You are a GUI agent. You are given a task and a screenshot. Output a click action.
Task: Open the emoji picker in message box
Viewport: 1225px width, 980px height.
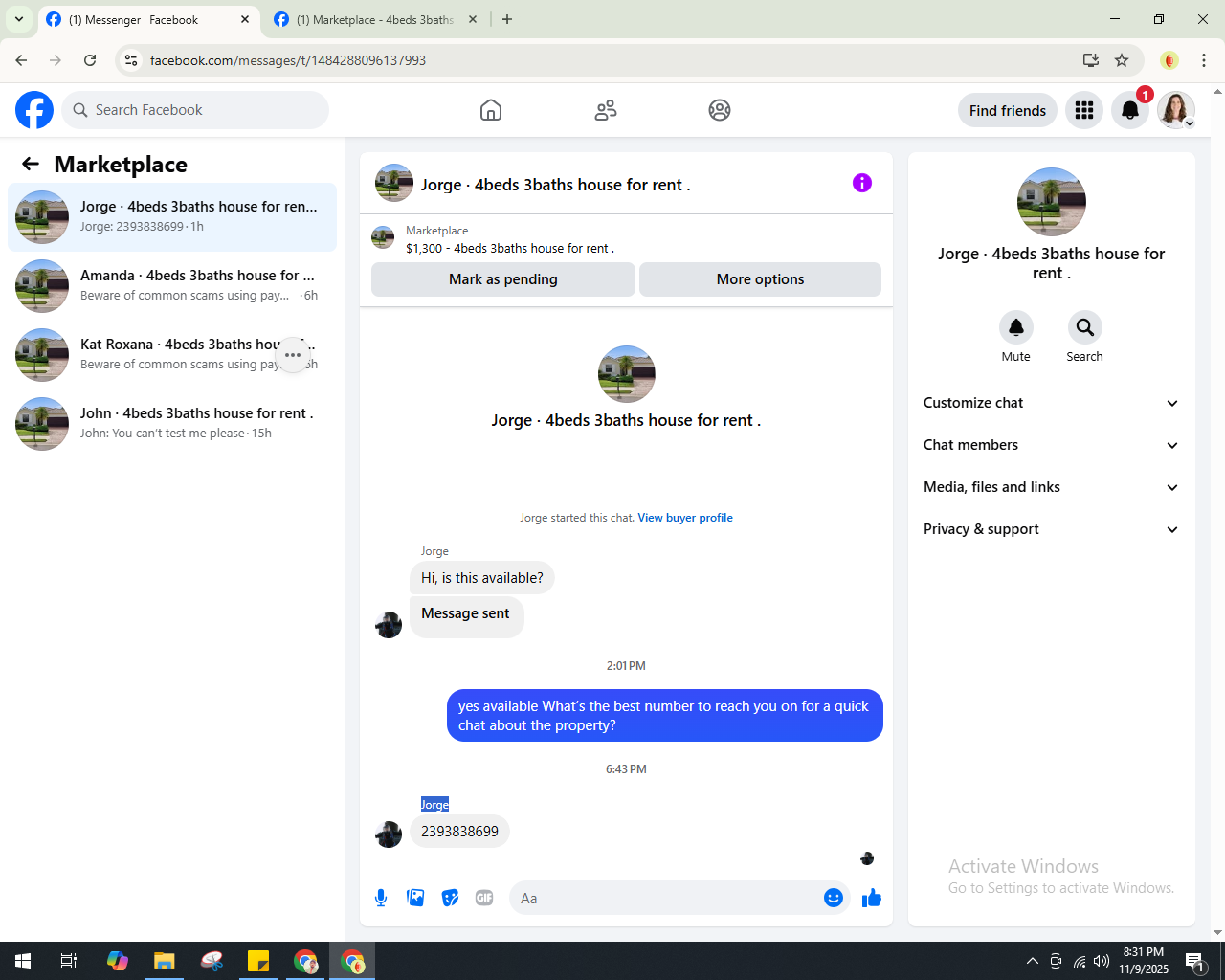[x=834, y=898]
